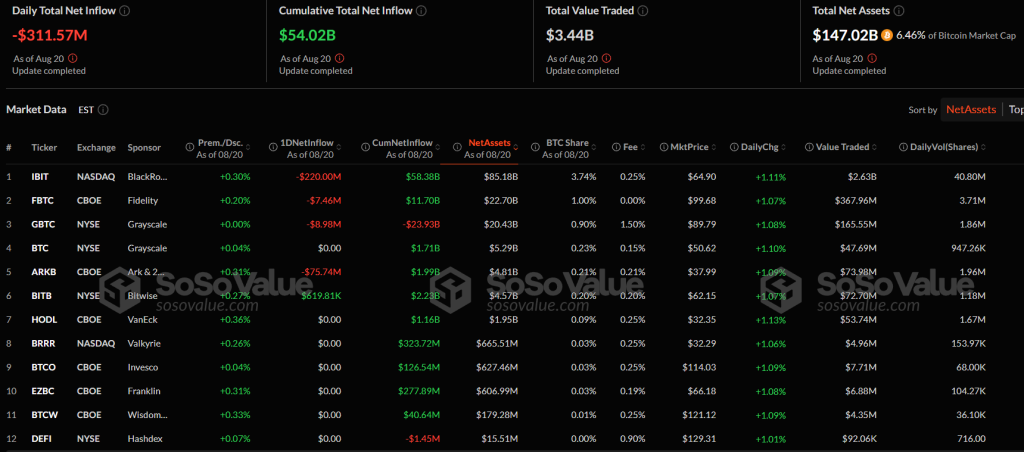Click info icon beside EST in Market Data
1024x452 pixels.
104,109
